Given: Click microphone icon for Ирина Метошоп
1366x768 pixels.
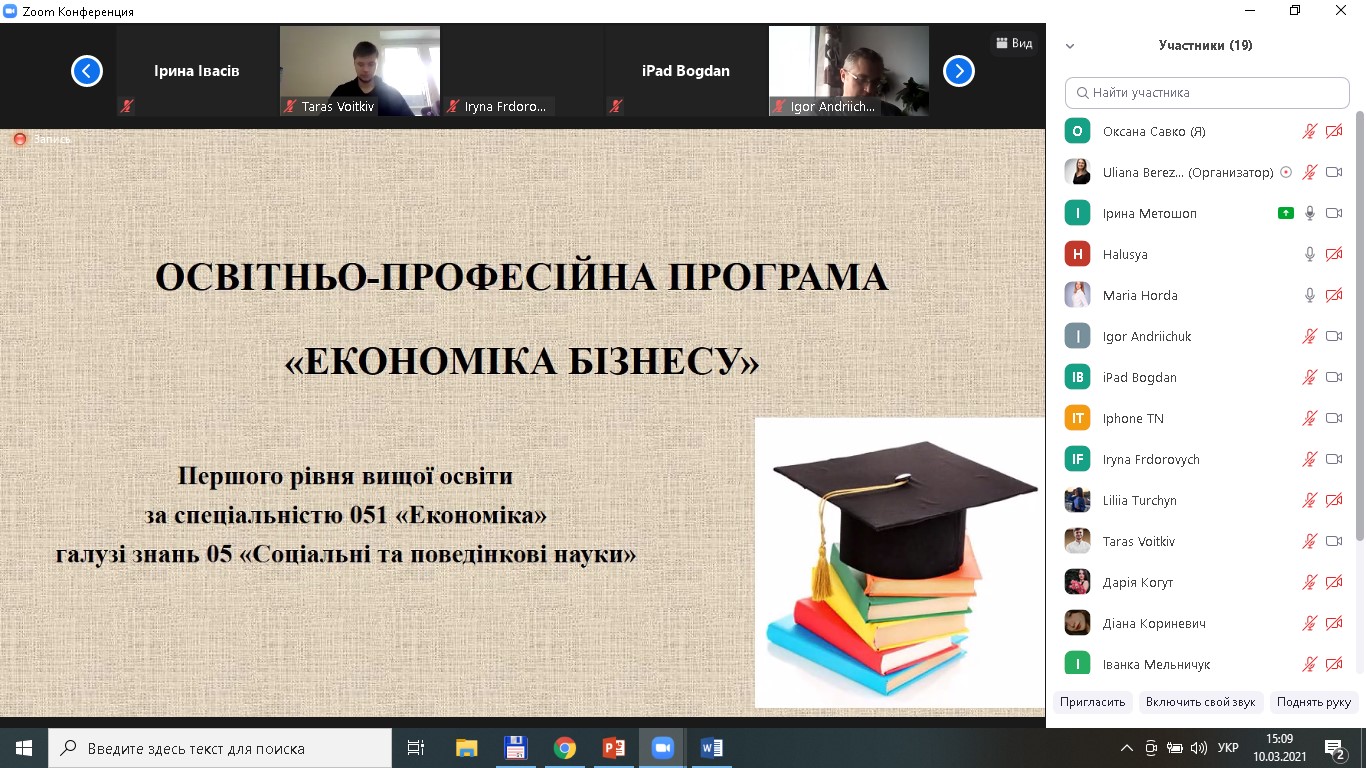Looking at the screenshot, I should coord(1309,213).
